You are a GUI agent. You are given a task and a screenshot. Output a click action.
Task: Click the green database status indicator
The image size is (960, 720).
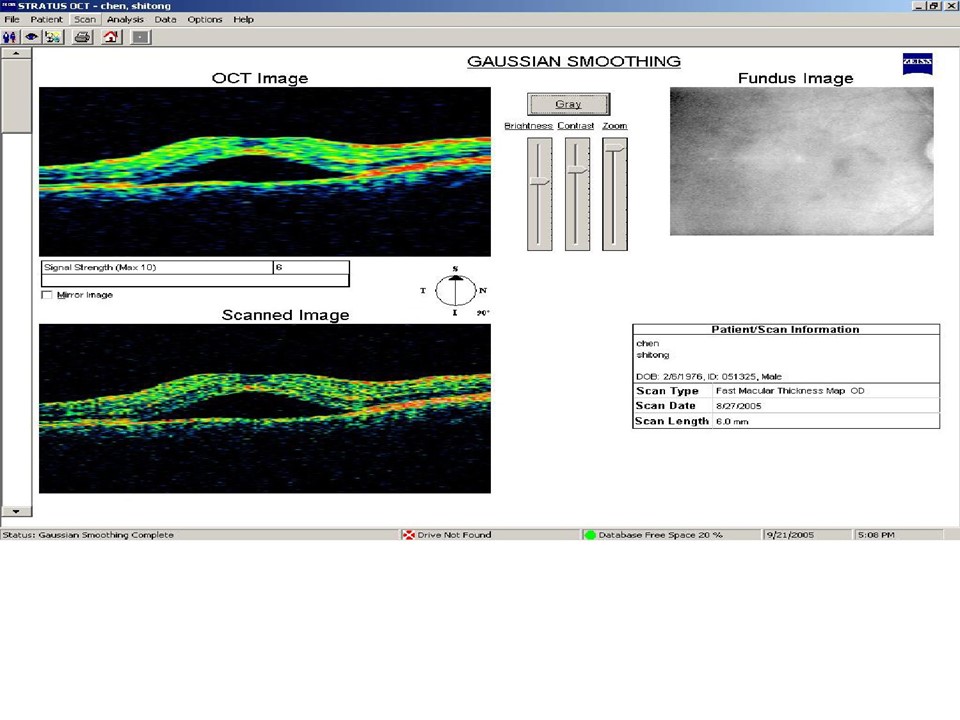(x=590, y=535)
